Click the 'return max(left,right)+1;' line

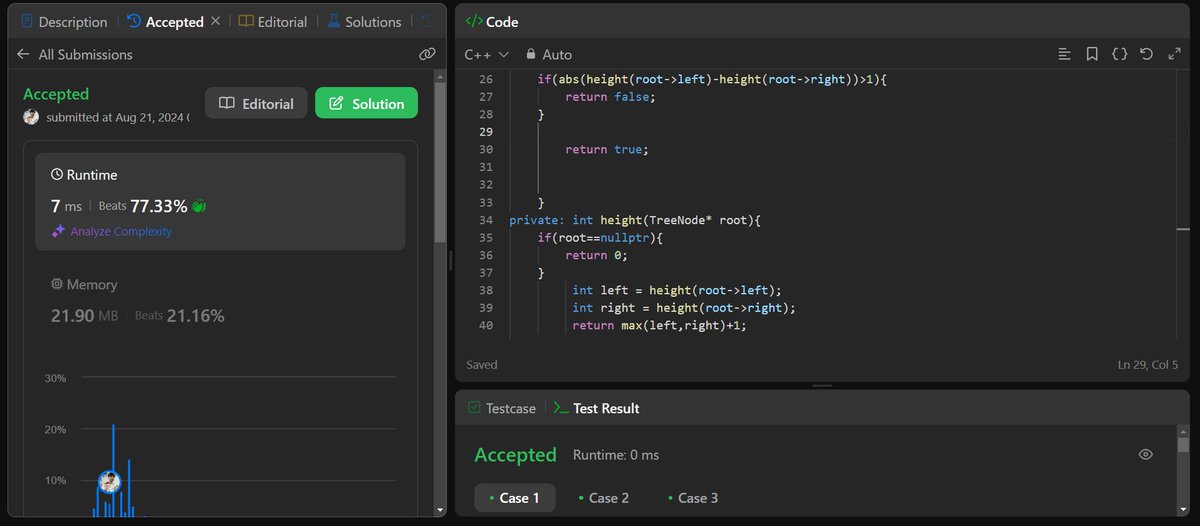click(x=660, y=326)
